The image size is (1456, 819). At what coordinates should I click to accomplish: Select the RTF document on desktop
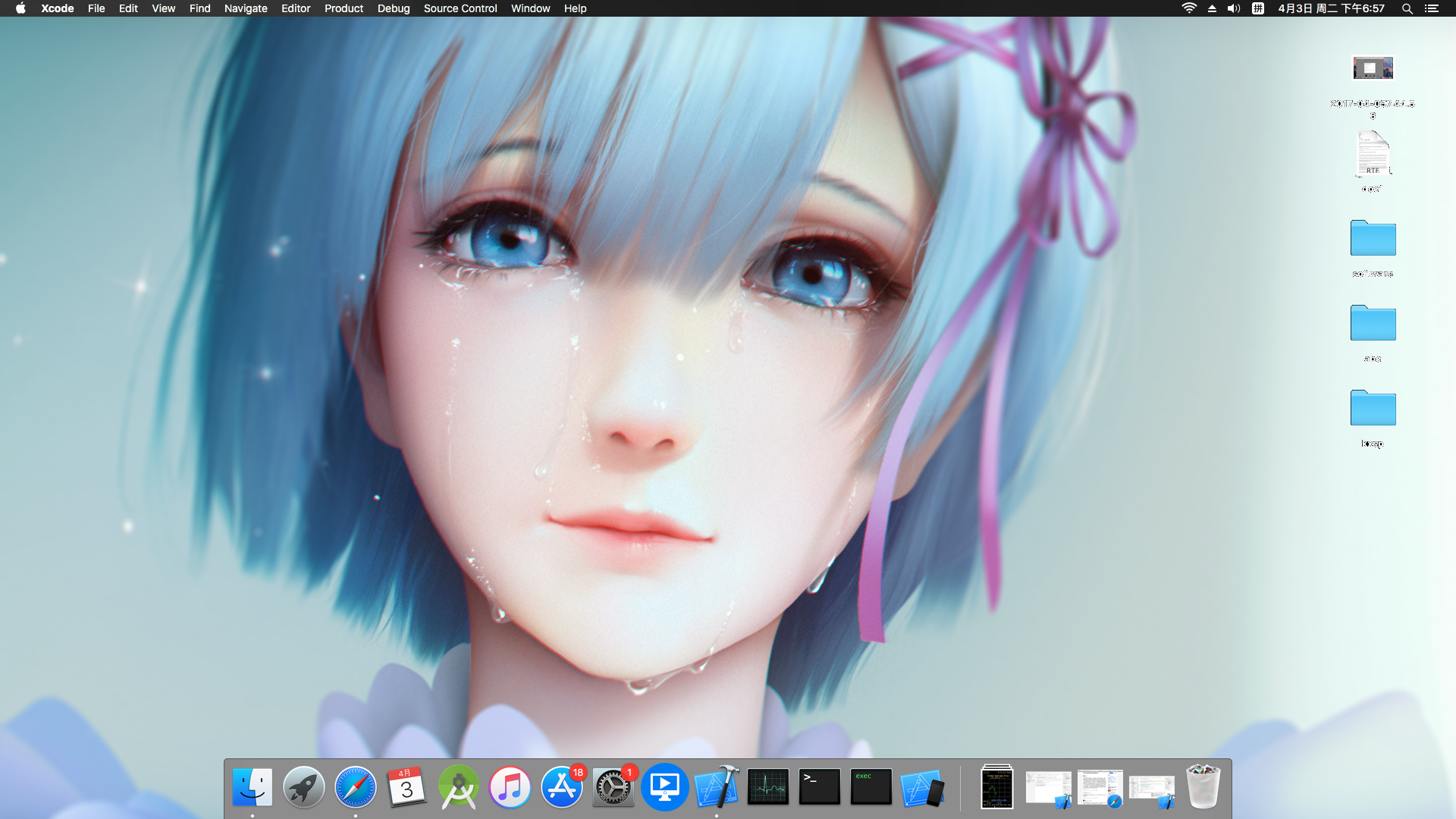(x=1373, y=154)
